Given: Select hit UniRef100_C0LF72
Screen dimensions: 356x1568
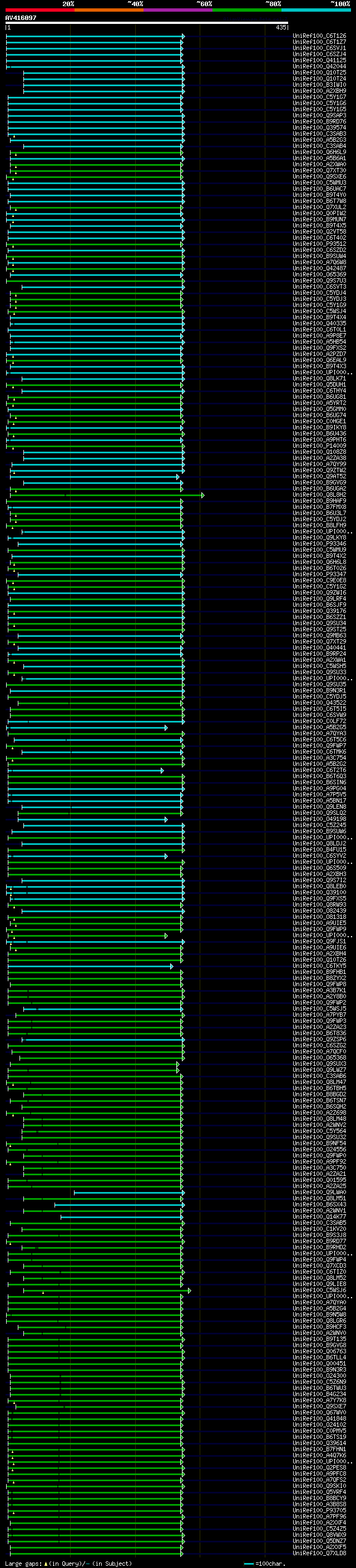Looking at the screenshot, I should 319,721.
